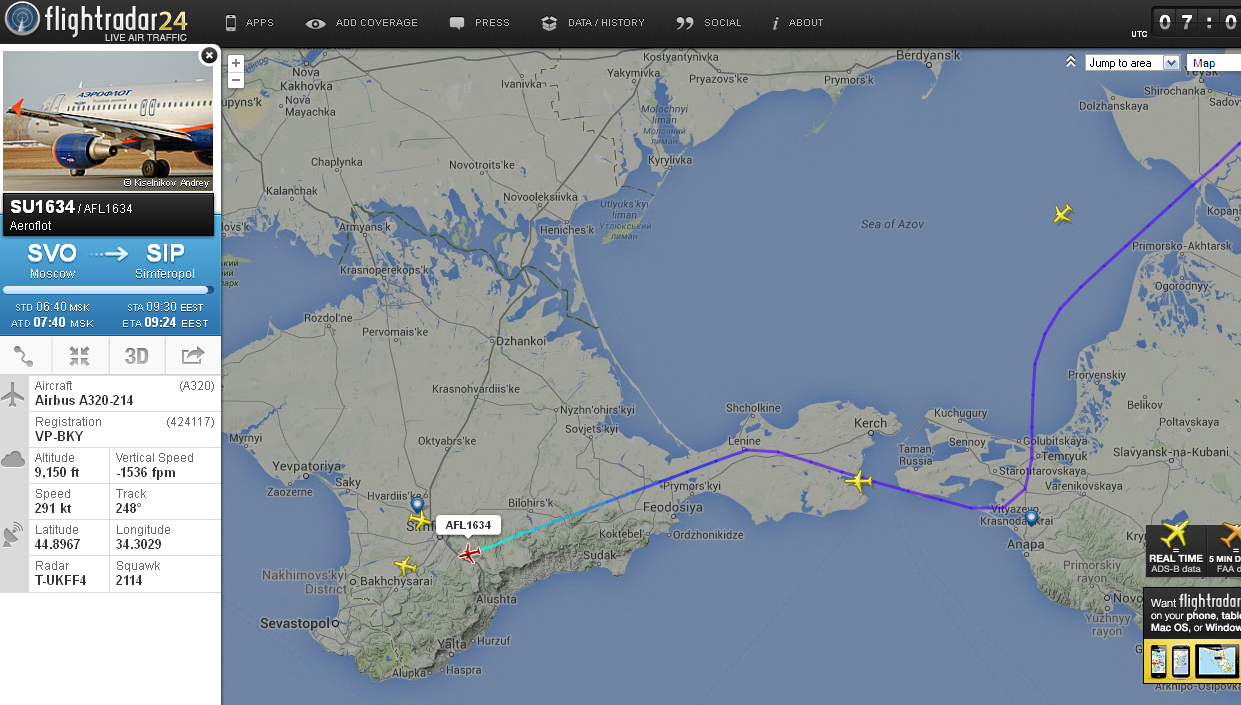Zoom out with the map minus button
1241x705 pixels.
[236, 79]
